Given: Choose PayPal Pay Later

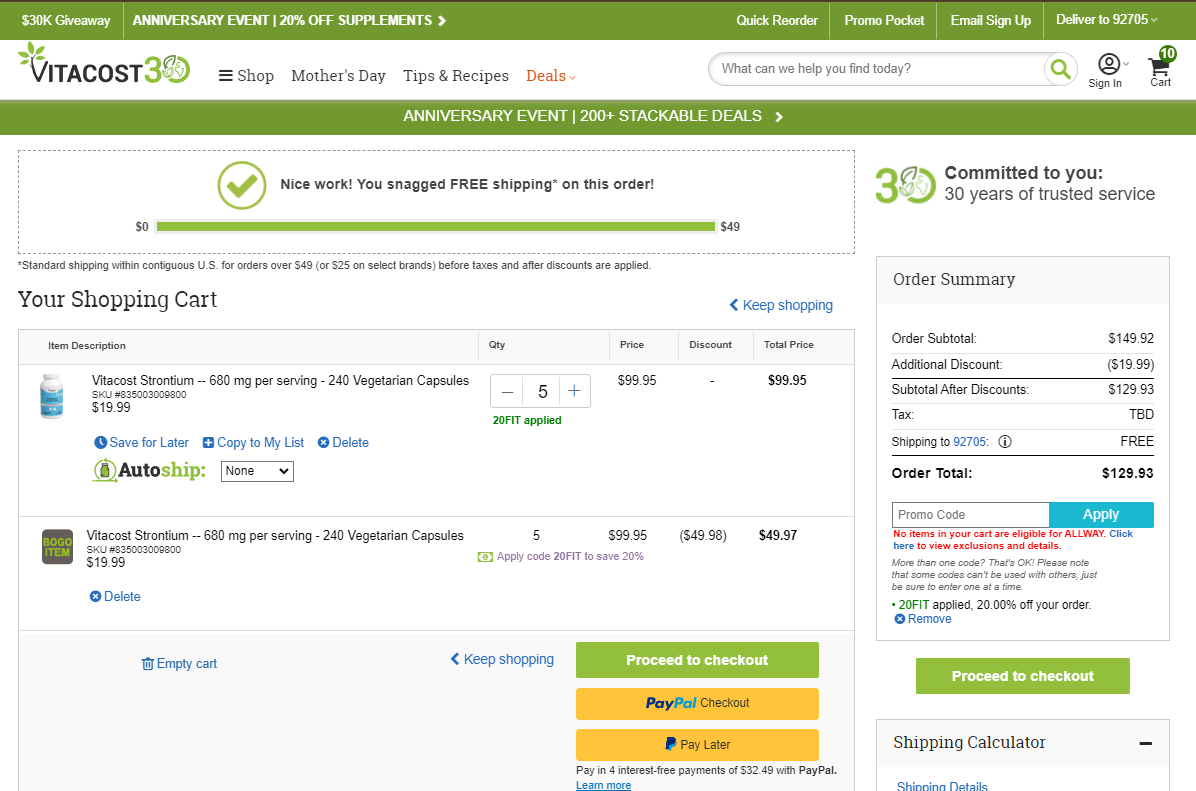Looking at the screenshot, I should pos(697,744).
